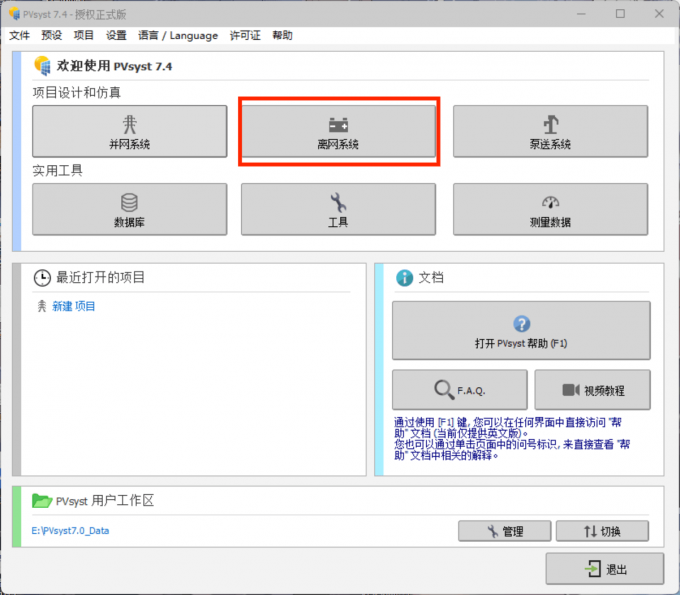Open the 许可证 license menu
The height and width of the screenshot is (595, 680).
[245, 35]
